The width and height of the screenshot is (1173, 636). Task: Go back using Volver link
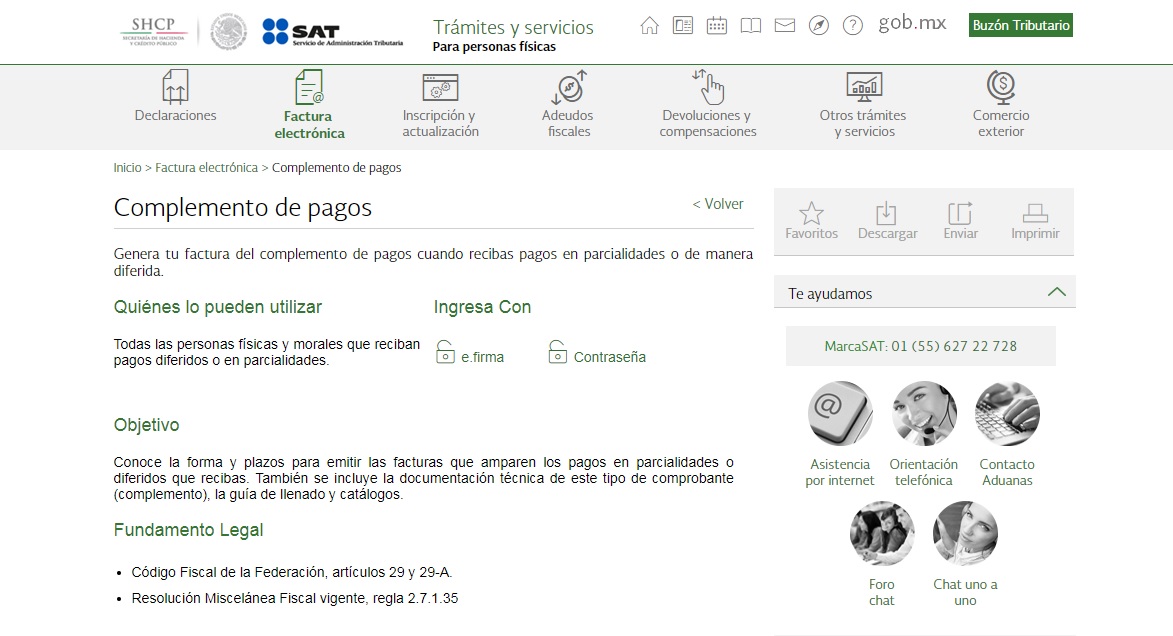click(718, 204)
